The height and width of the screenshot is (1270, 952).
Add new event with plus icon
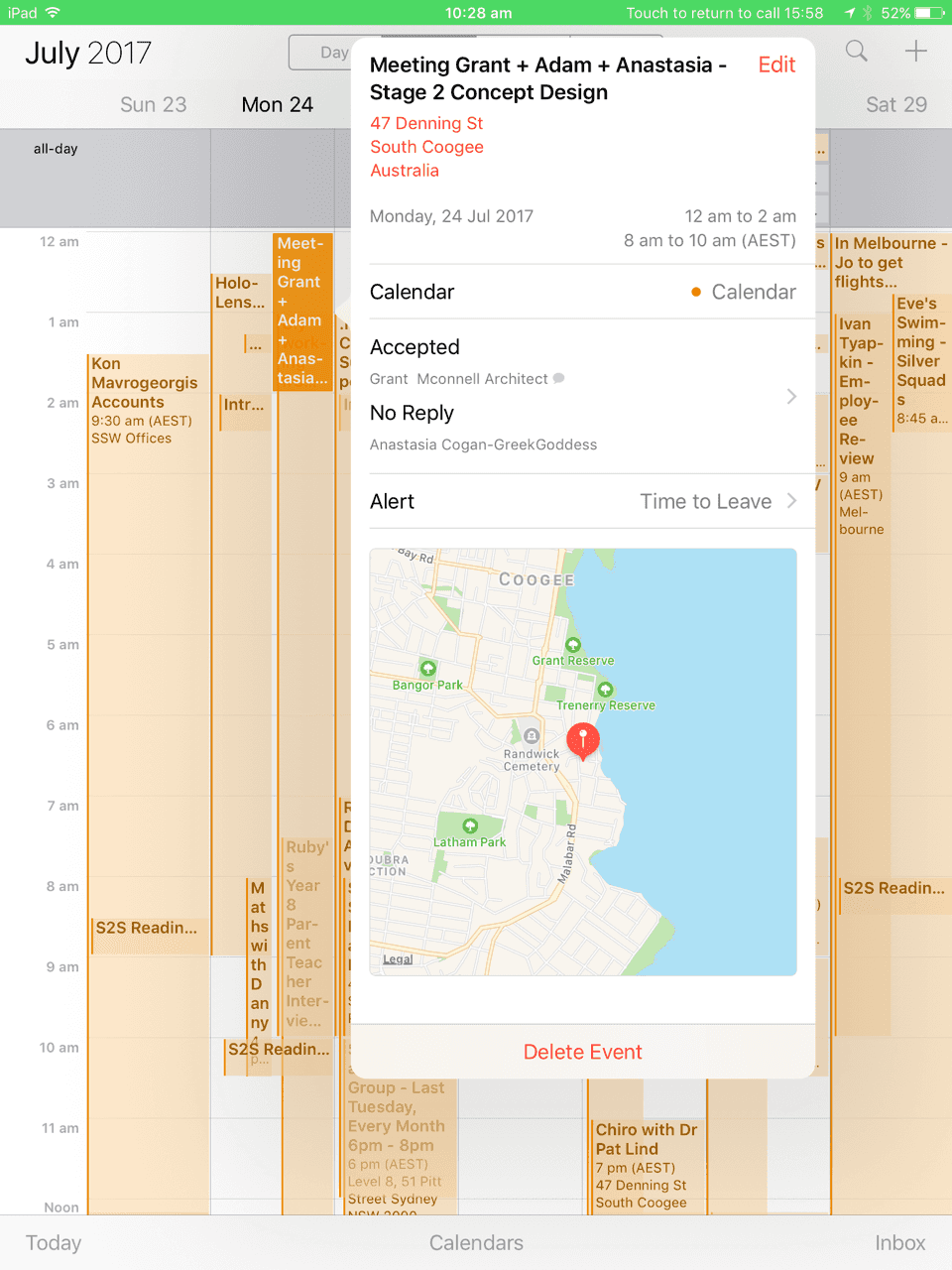(x=915, y=52)
